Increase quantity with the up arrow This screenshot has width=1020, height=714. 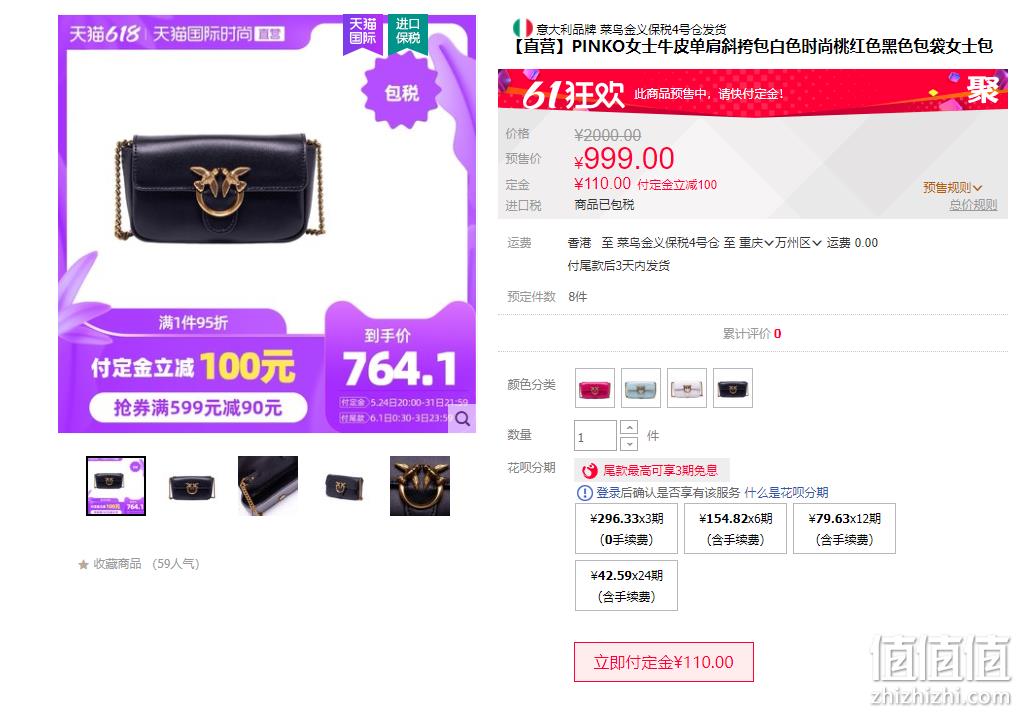[629, 427]
